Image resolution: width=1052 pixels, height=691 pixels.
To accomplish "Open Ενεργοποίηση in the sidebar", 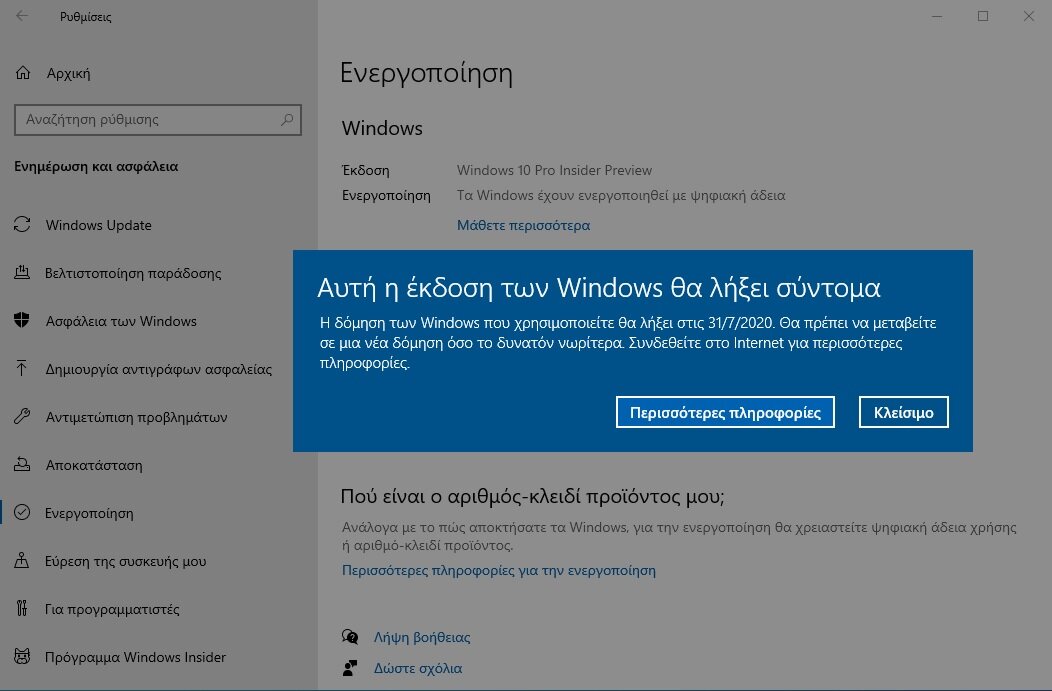I will 89,513.
